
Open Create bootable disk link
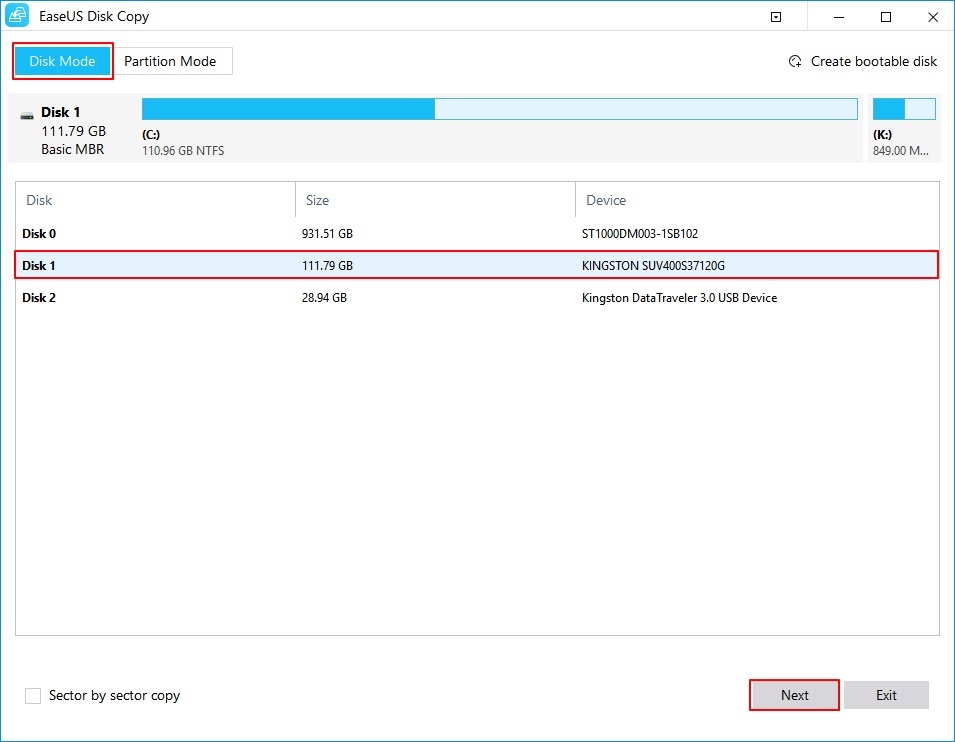click(x=873, y=62)
